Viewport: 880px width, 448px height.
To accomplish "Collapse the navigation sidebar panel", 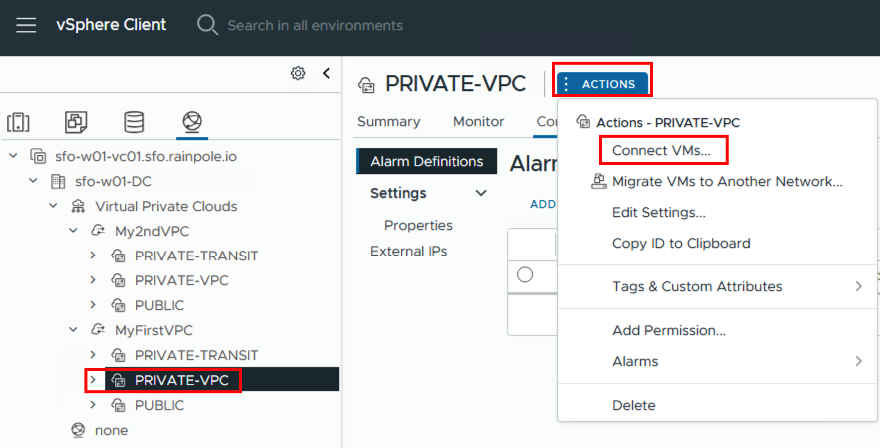I will pyautogui.click(x=326, y=73).
